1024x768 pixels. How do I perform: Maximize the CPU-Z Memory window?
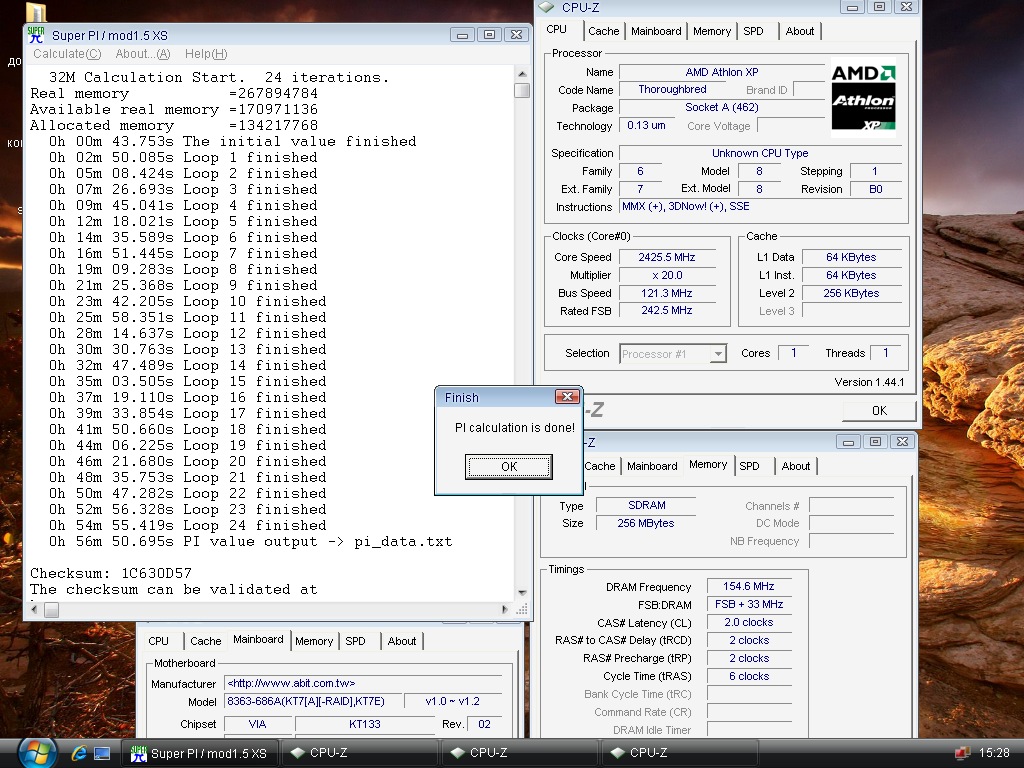875,442
